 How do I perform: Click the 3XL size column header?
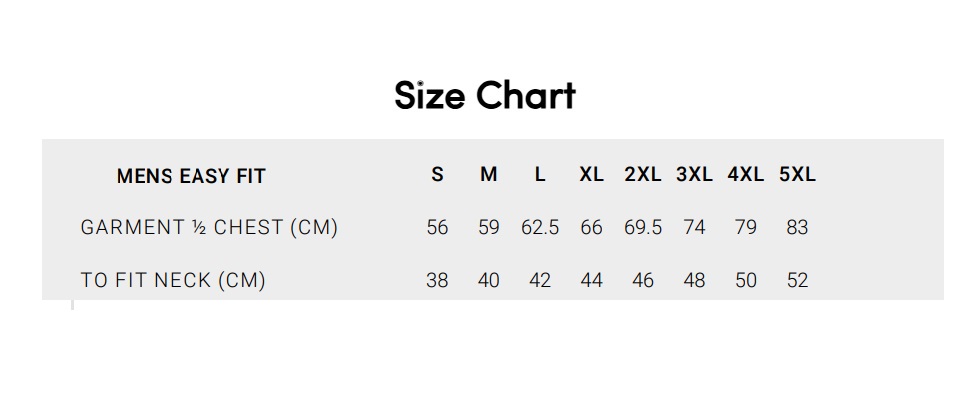point(694,175)
